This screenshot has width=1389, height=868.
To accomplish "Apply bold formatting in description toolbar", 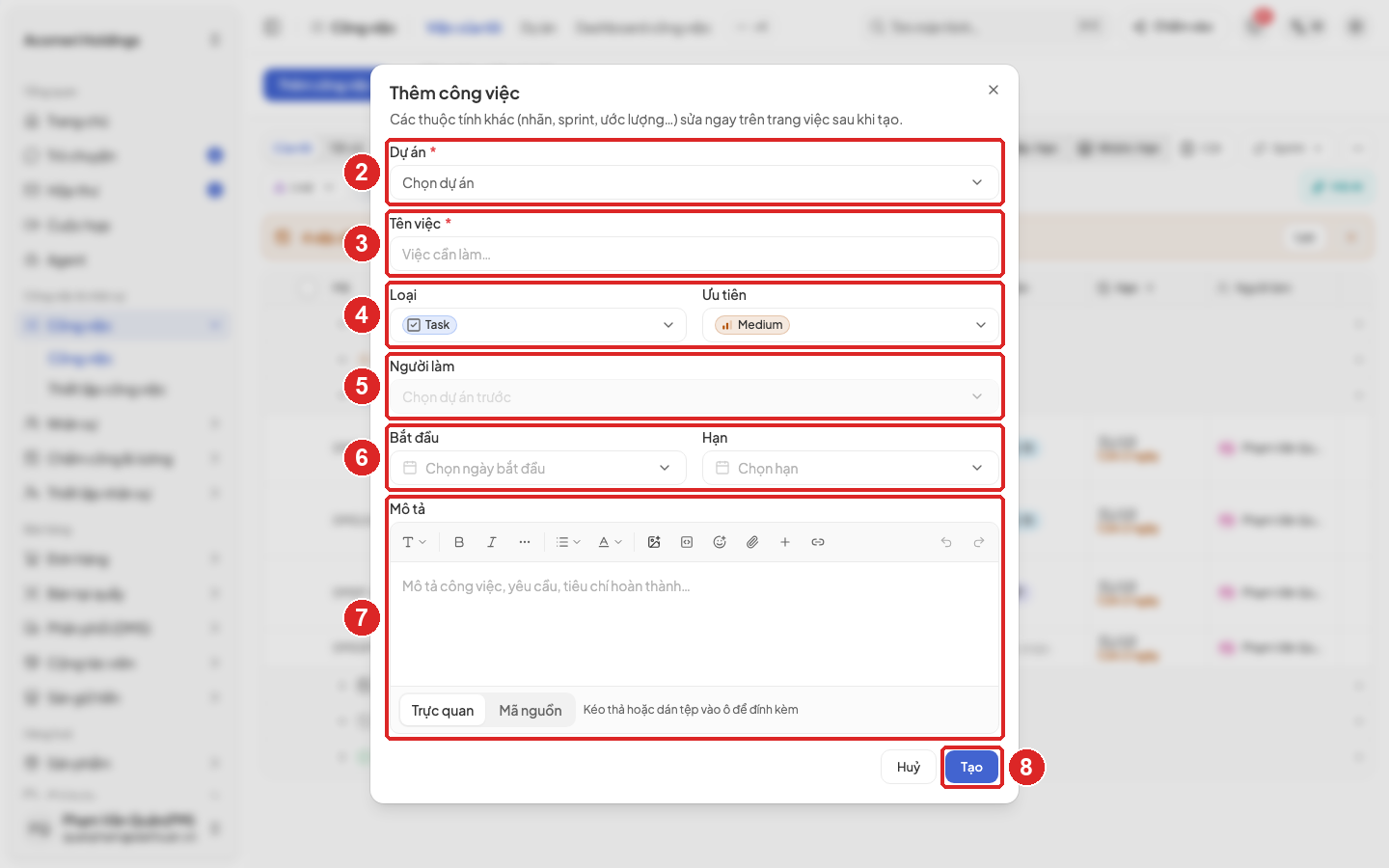I will [x=459, y=542].
